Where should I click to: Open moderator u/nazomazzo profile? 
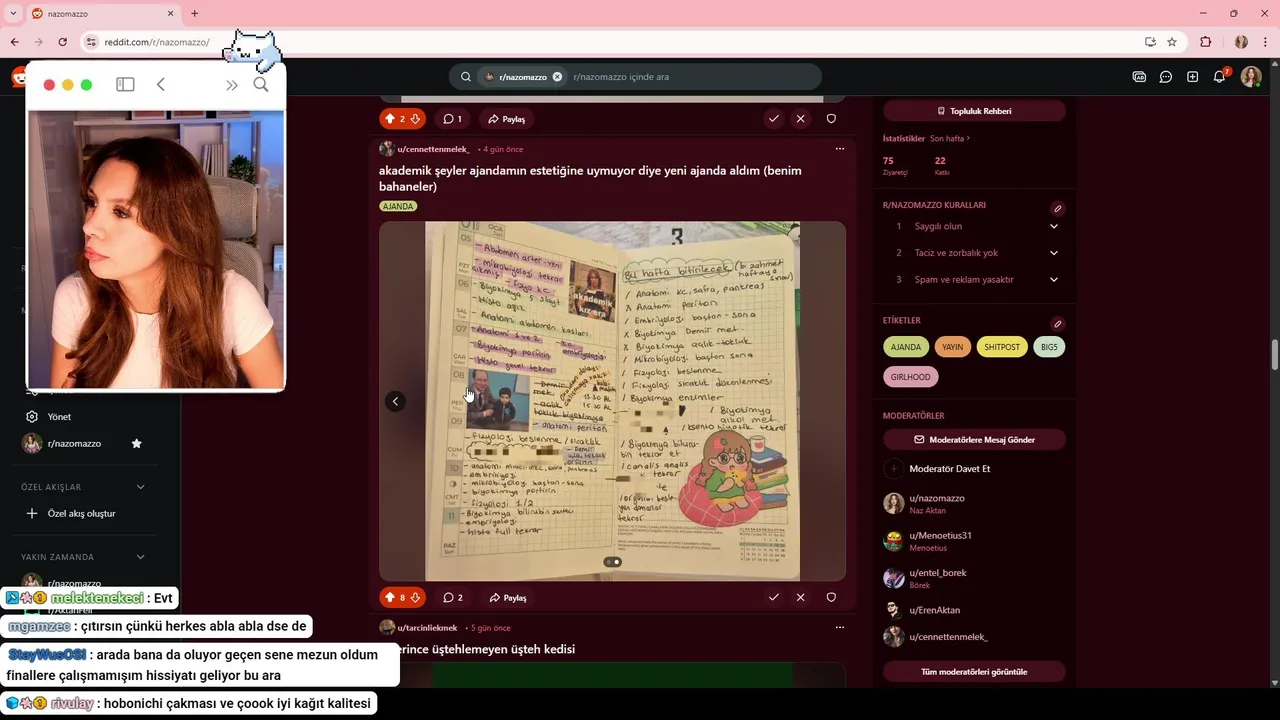click(936, 498)
